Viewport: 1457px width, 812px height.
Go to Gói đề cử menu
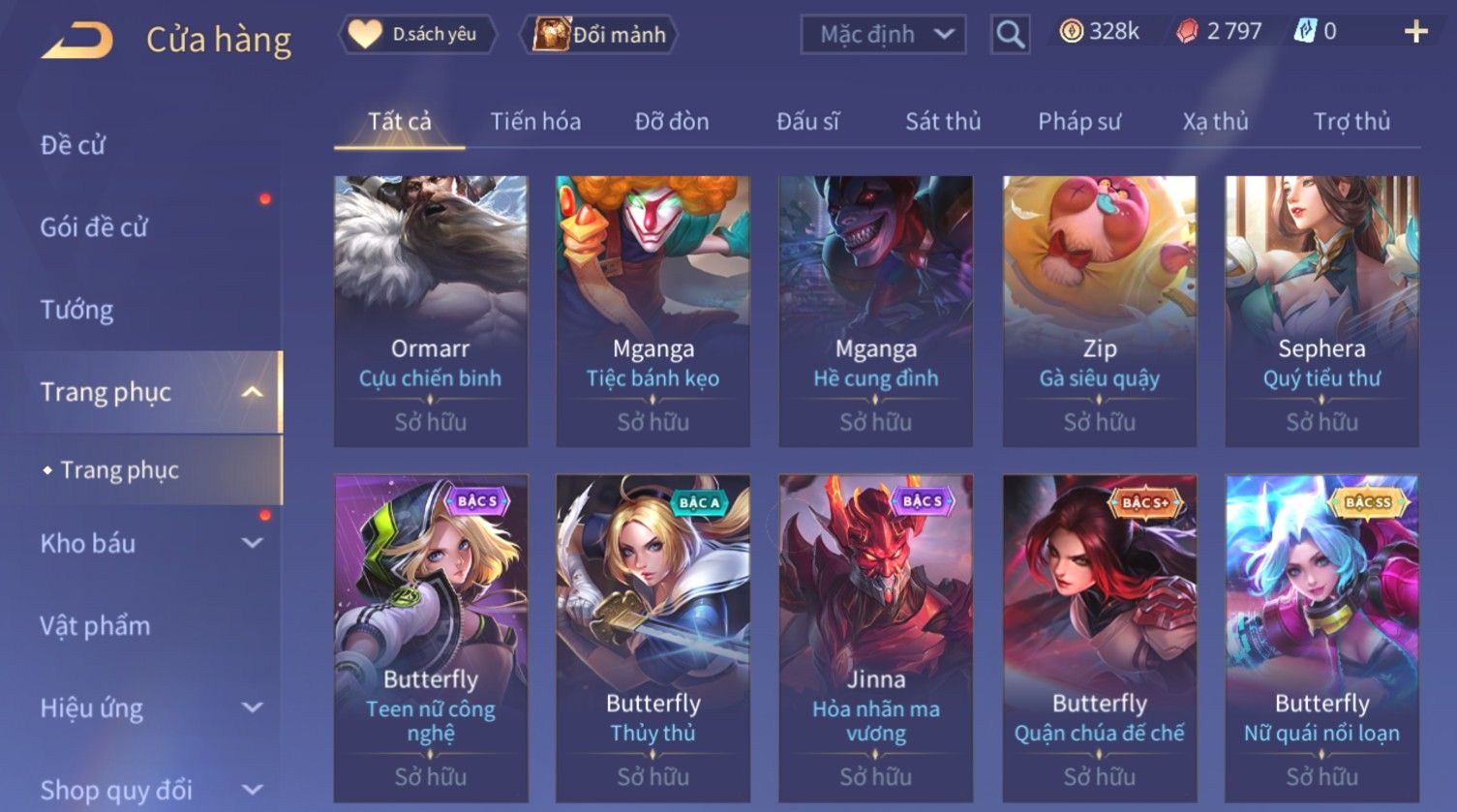click(x=94, y=227)
